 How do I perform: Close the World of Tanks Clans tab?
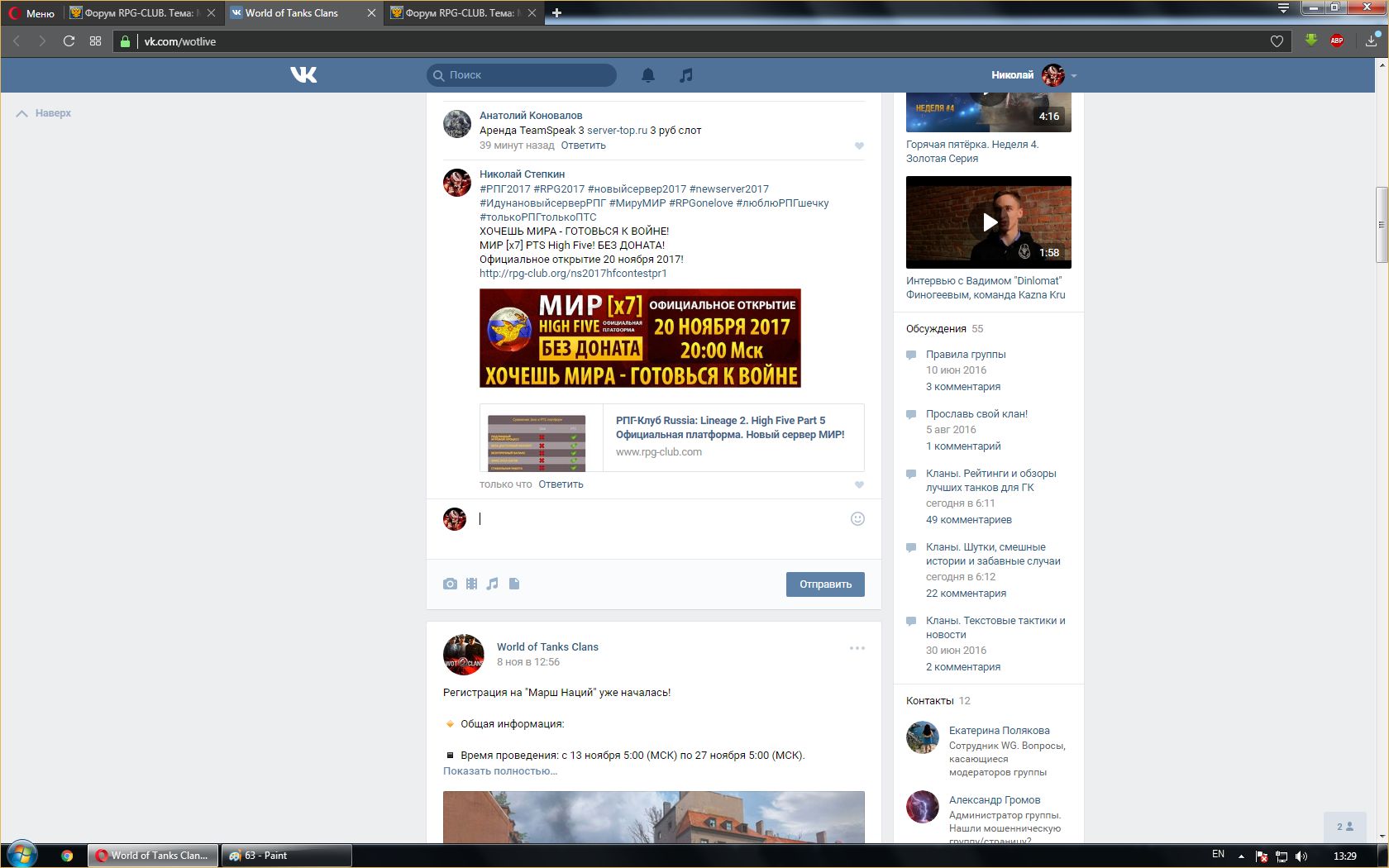click(371, 13)
